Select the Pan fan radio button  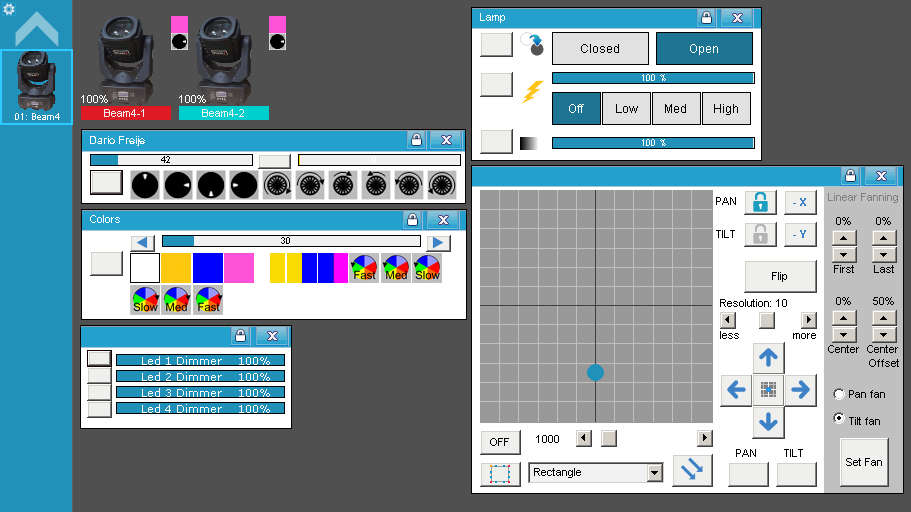click(x=839, y=394)
